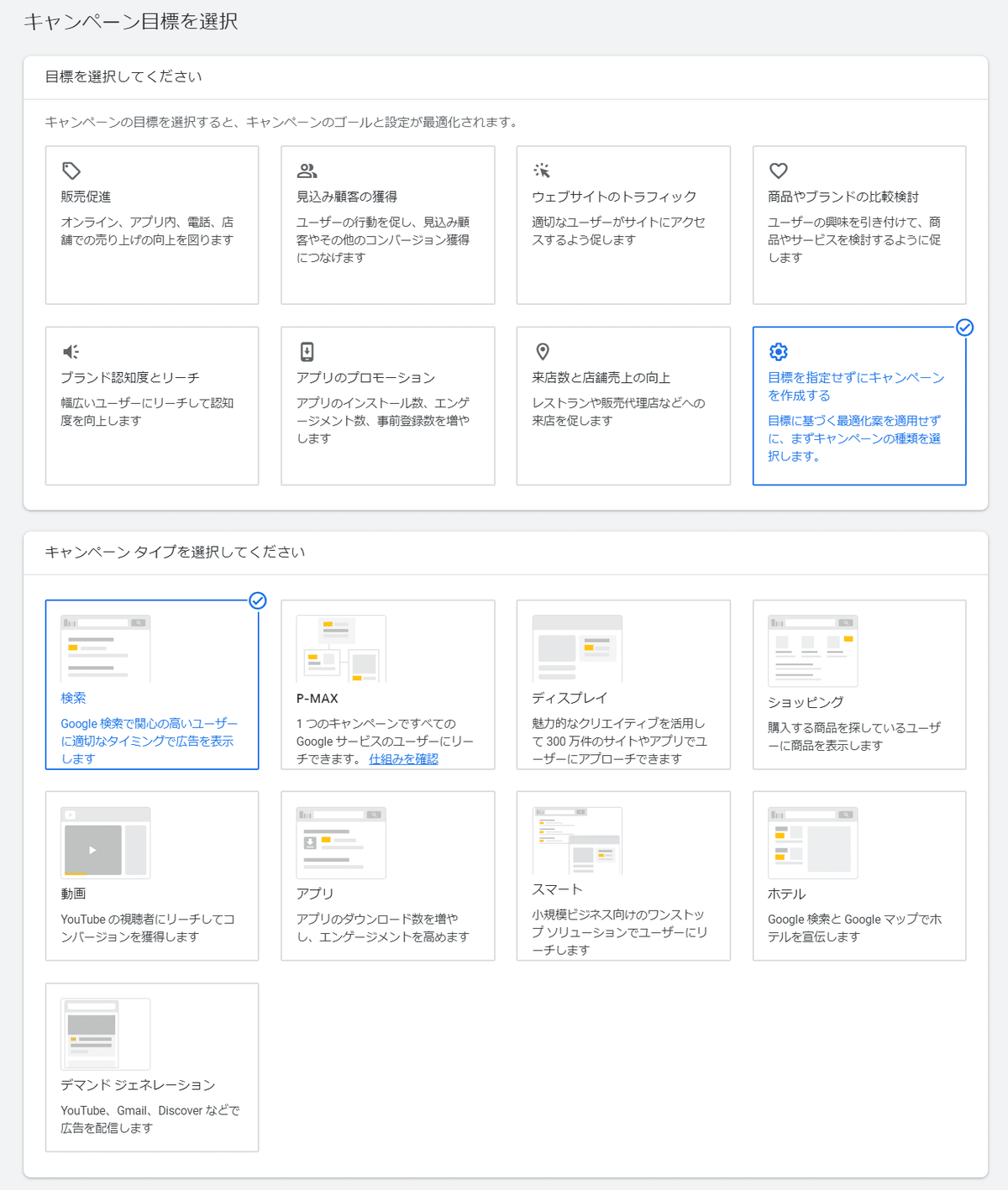Click the phone download icon for アプリのプロモーション

pyautogui.click(x=307, y=351)
